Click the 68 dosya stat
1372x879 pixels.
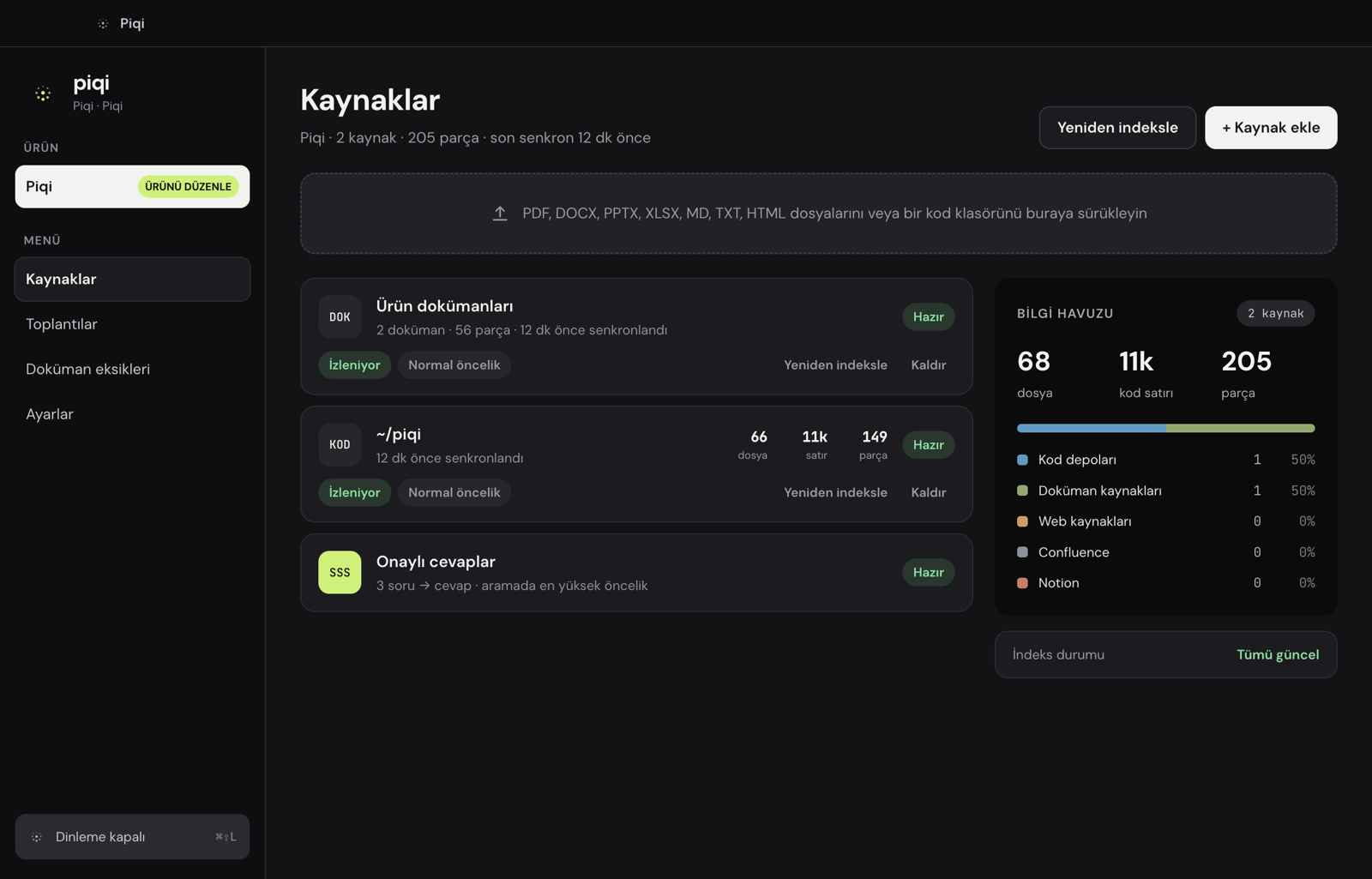[1035, 374]
